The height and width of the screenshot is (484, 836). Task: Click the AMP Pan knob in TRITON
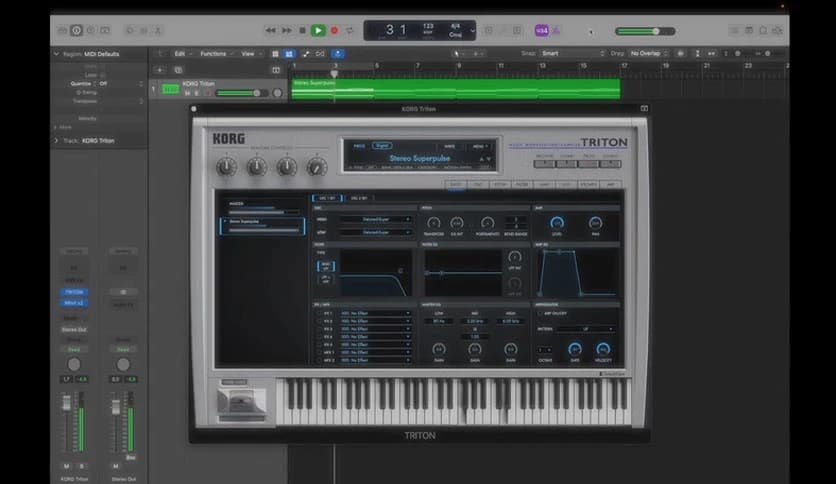596,223
